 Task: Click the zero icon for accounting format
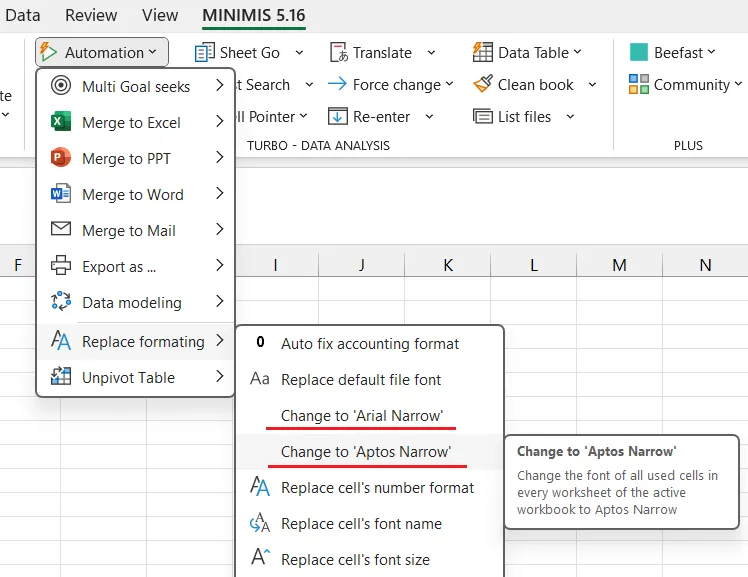click(x=260, y=342)
